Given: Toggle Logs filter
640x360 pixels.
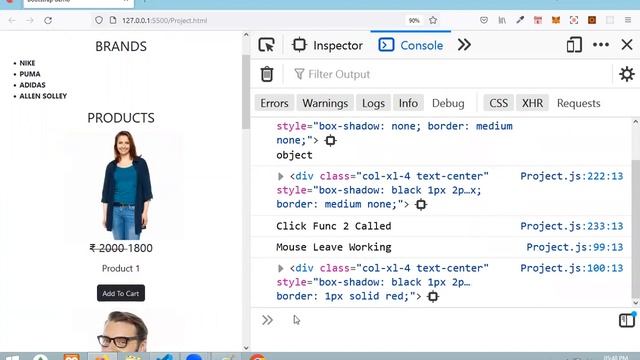Looking at the screenshot, I should pos(373,103).
